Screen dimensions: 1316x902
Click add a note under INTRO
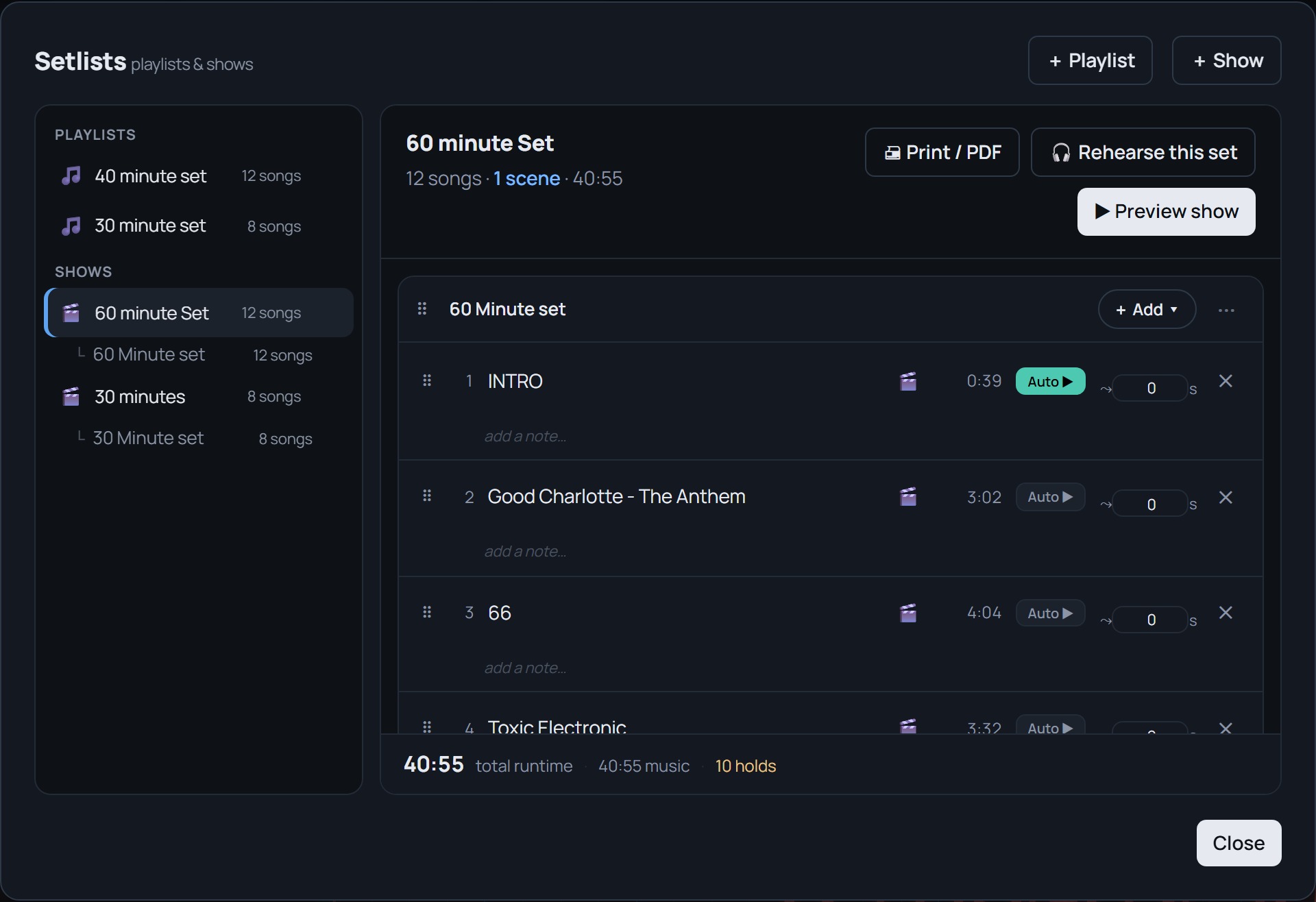(x=525, y=437)
